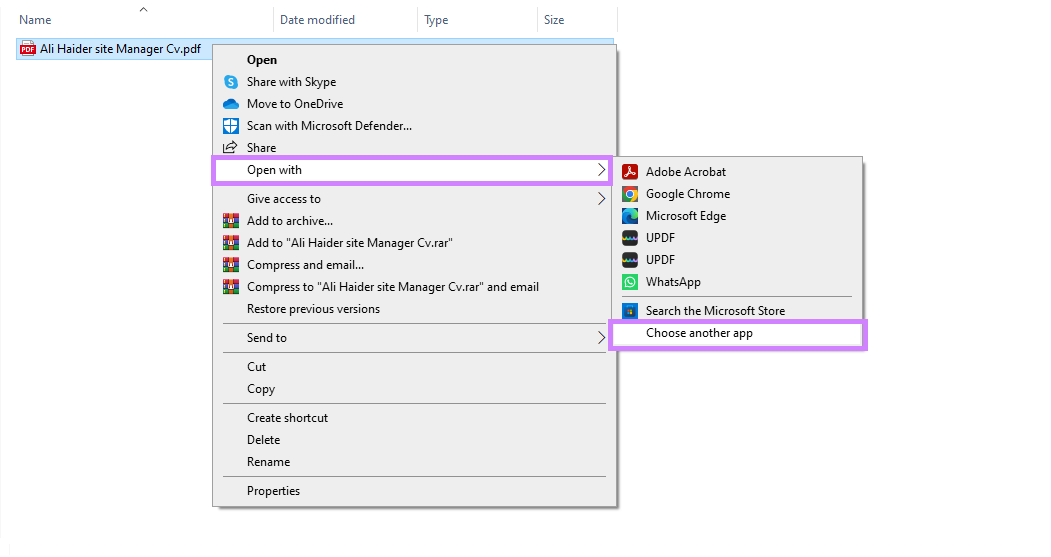Select Choose another app
Image resolution: width=1051 pixels, height=557 pixels.
pos(699,333)
